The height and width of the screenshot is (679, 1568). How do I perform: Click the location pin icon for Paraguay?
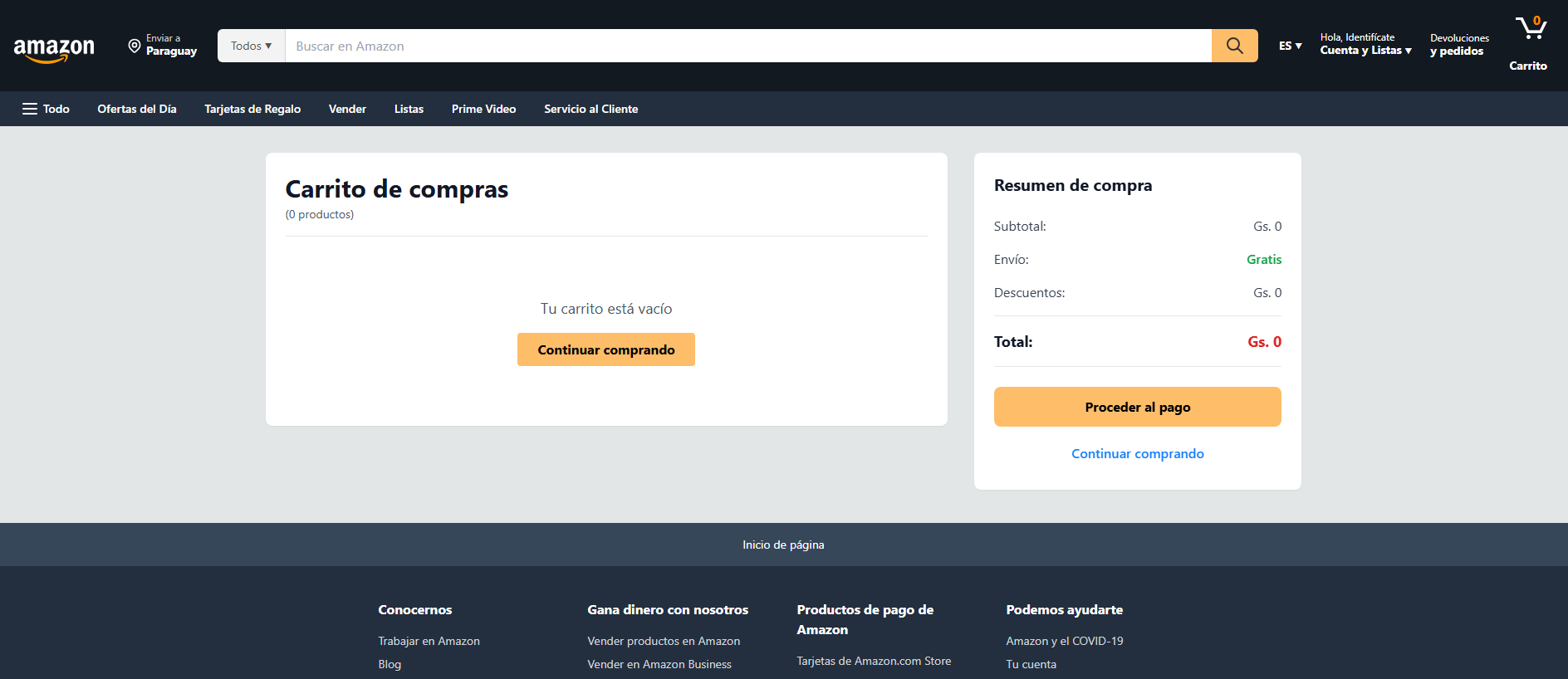(x=135, y=46)
